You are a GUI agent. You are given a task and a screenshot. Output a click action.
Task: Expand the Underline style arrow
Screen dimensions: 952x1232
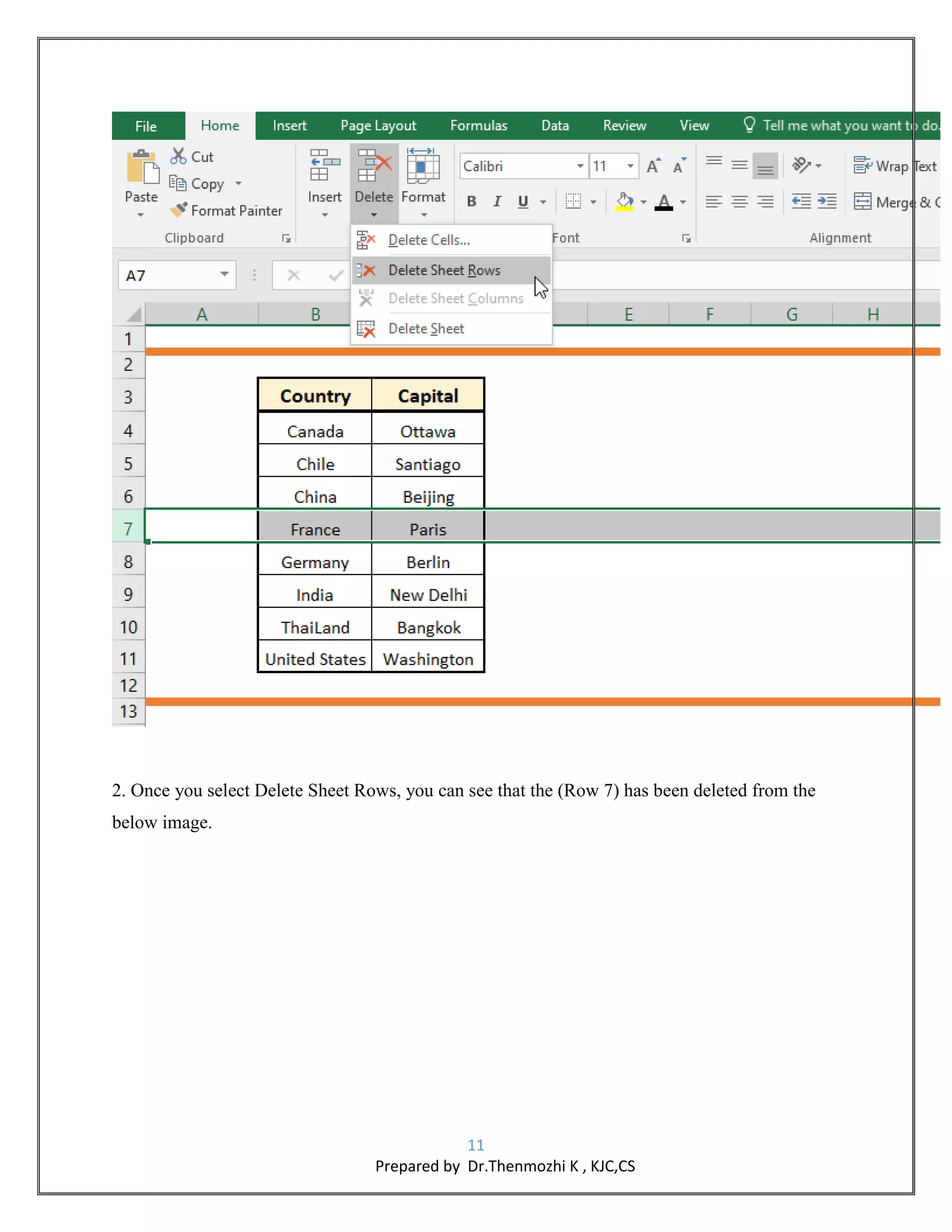[x=543, y=202]
